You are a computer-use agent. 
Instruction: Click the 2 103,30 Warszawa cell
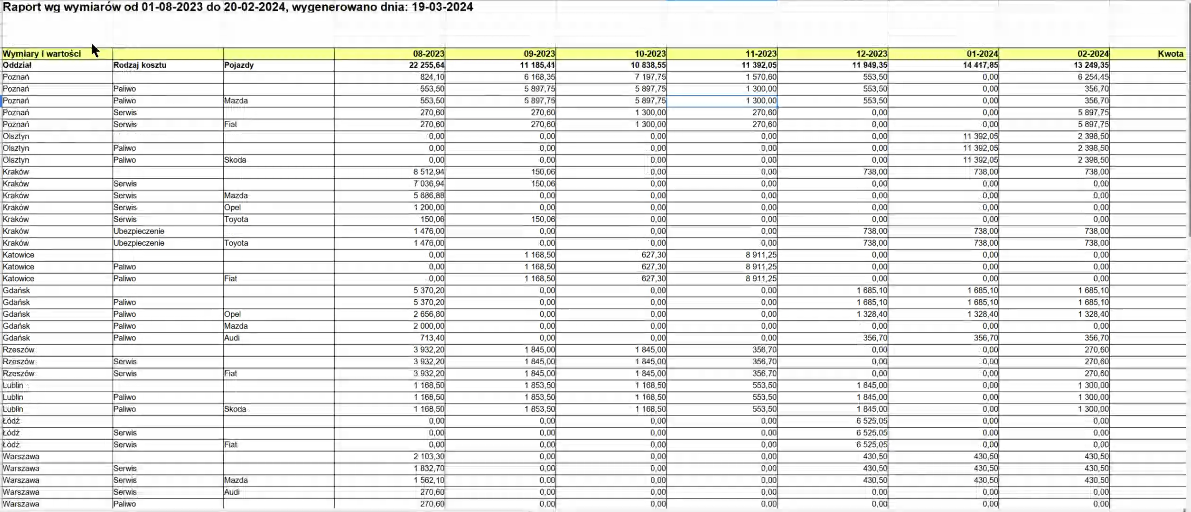click(390, 456)
